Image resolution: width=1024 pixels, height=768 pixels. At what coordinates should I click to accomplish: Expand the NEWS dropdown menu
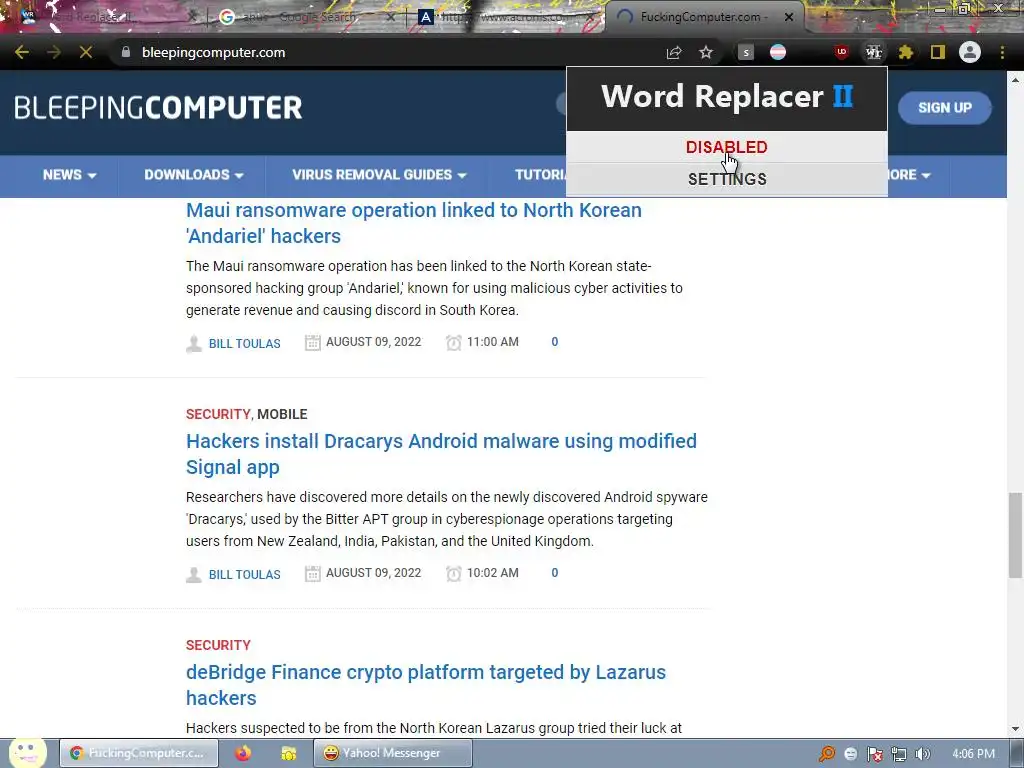tap(69, 175)
